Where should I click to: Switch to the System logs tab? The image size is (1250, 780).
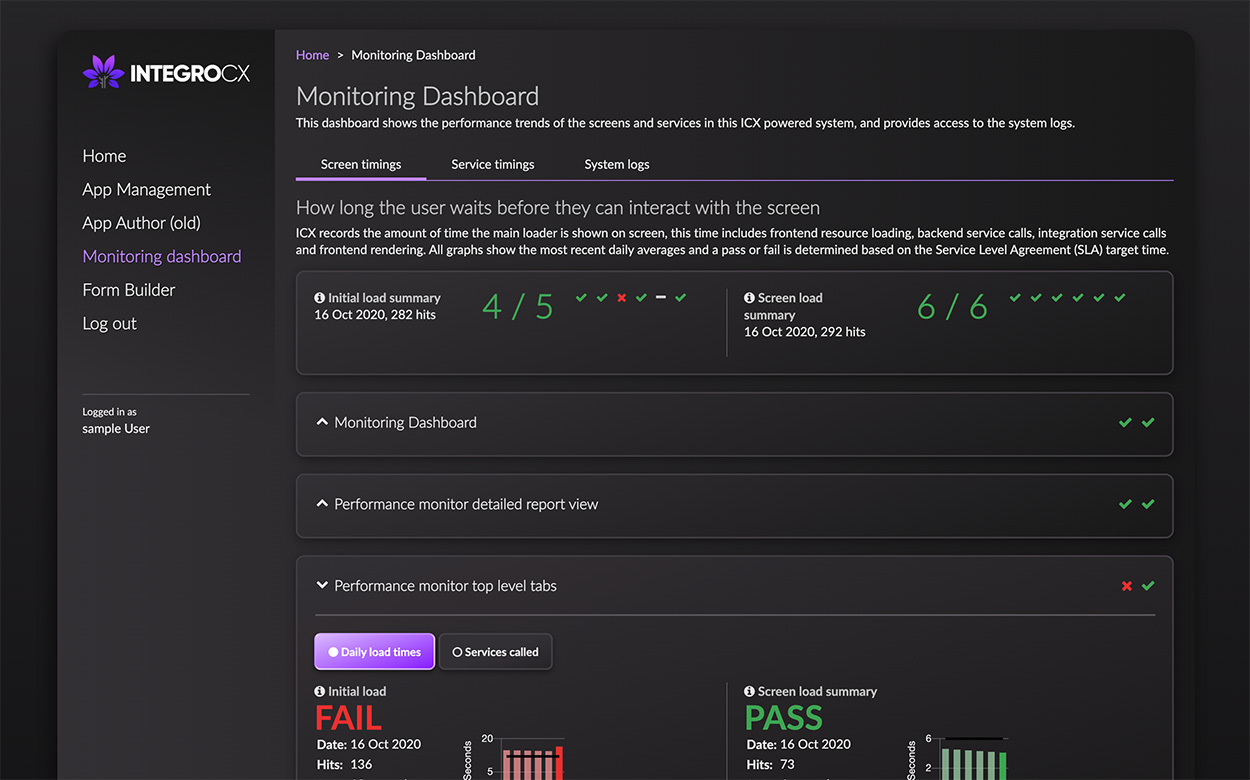(x=617, y=164)
